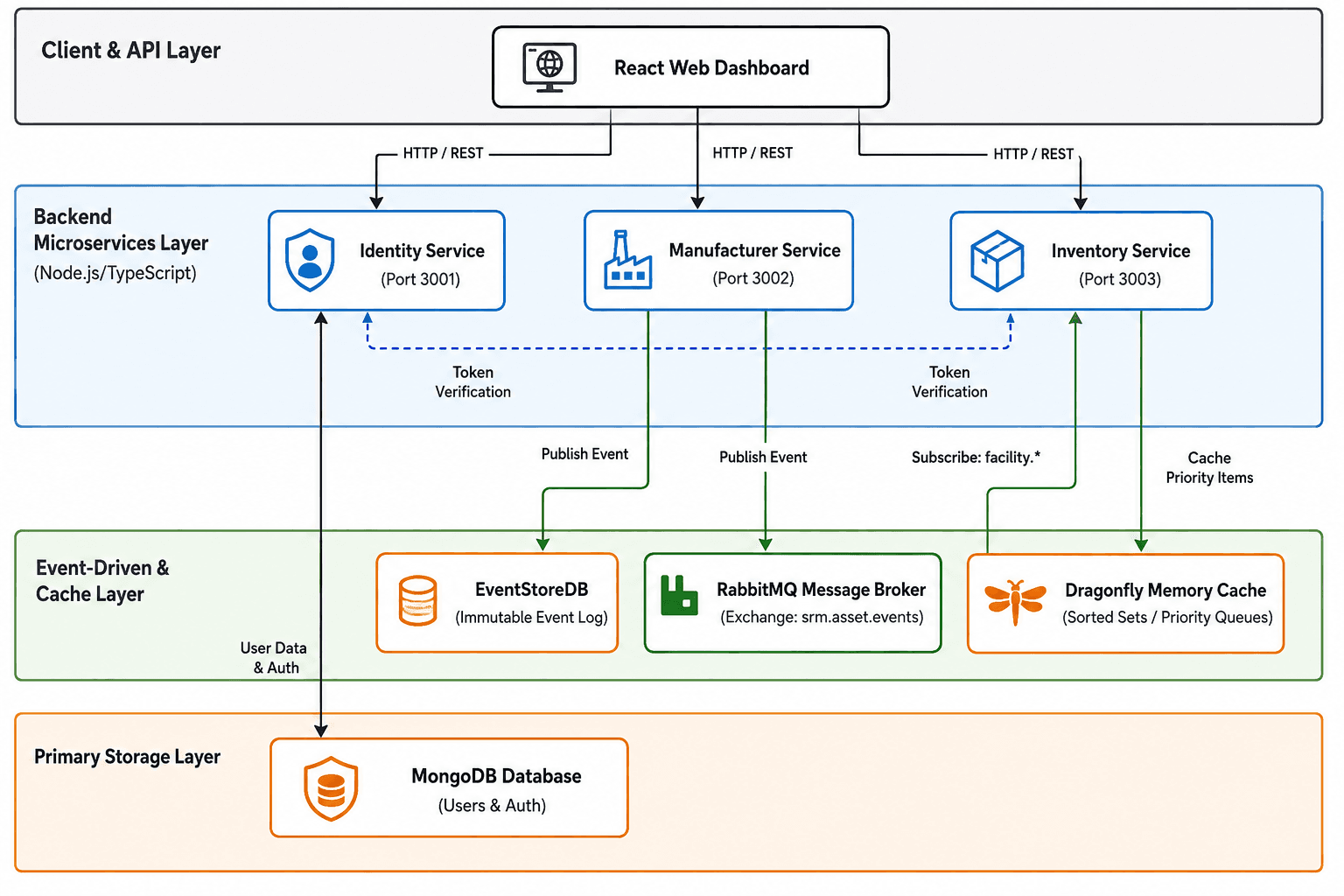Select the "Manufacturer Service" name text

pyautogui.click(x=754, y=250)
